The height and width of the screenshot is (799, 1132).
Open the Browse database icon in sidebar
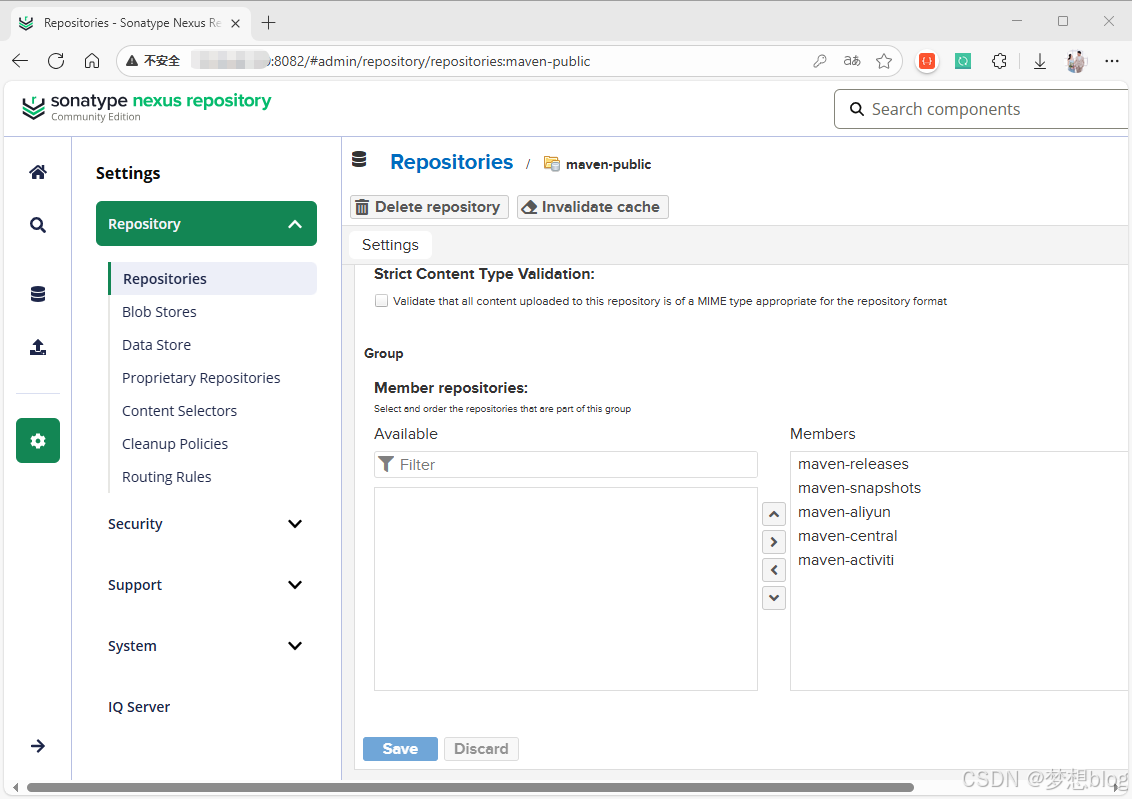tap(38, 294)
